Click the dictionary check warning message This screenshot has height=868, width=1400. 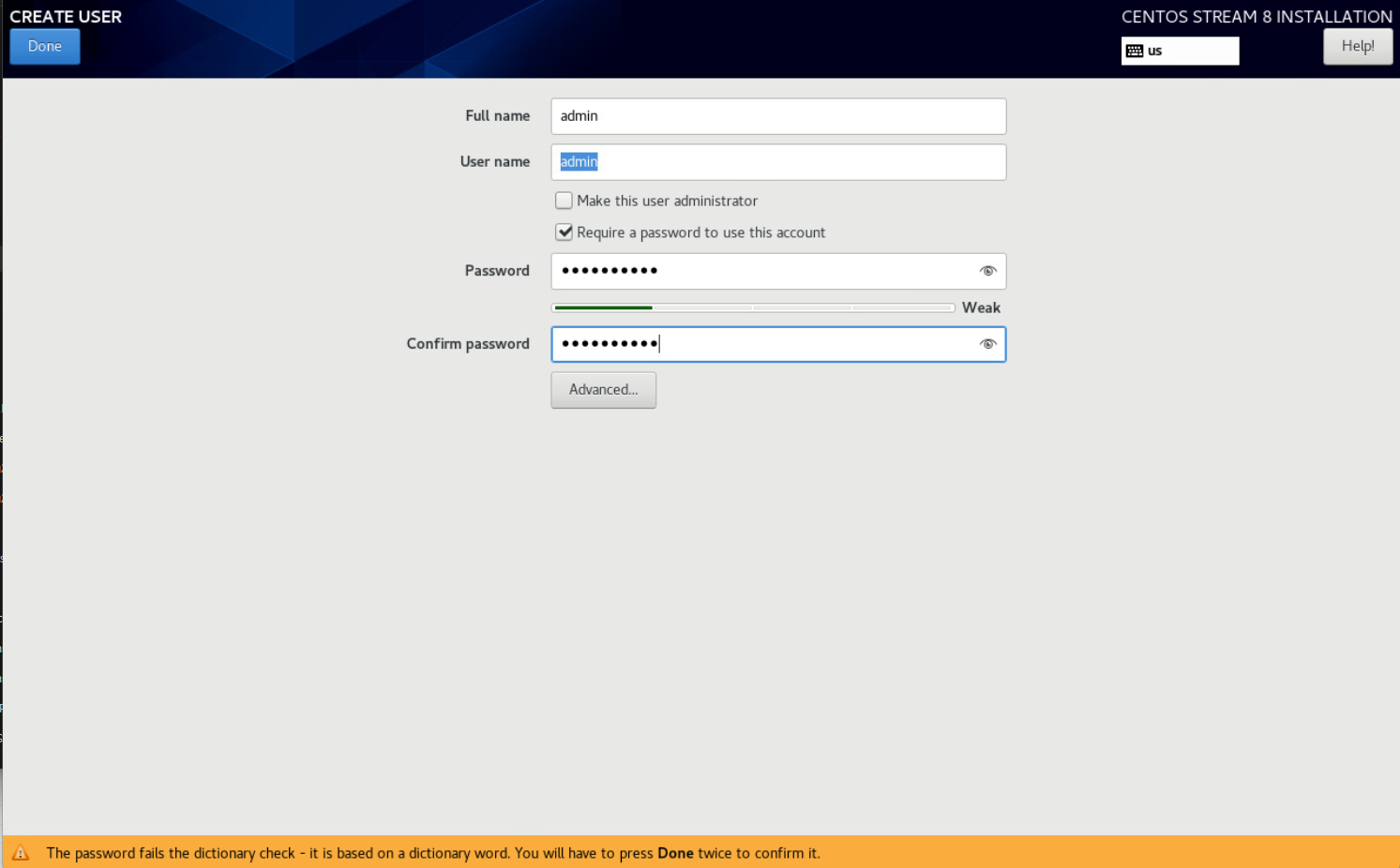(433, 853)
